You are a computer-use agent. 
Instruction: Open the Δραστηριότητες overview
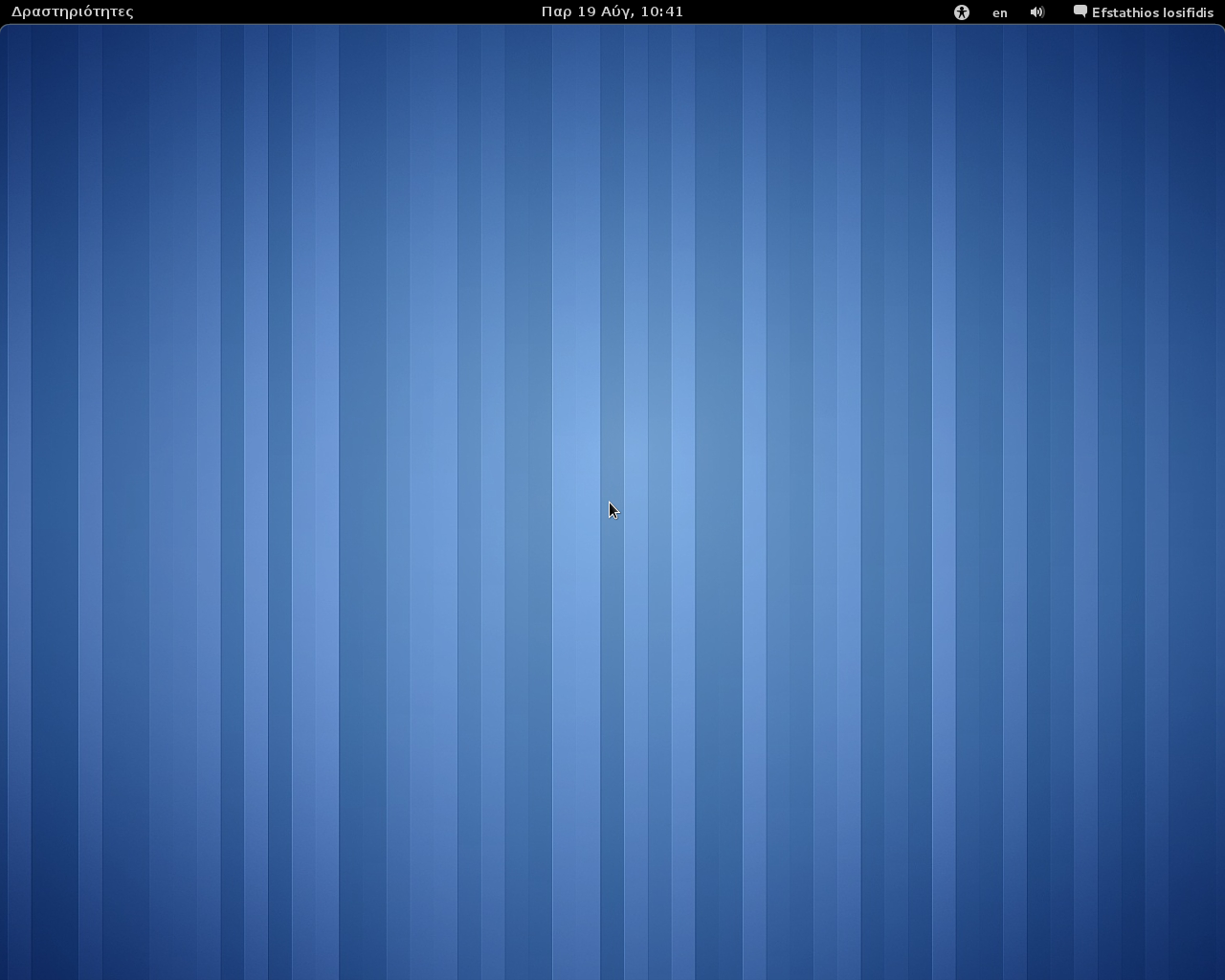(x=72, y=11)
